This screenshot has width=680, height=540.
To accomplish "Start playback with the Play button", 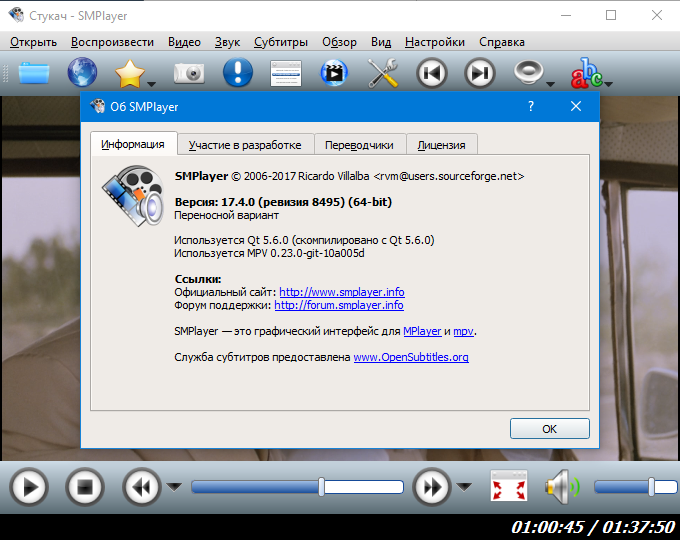I will click(x=29, y=487).
